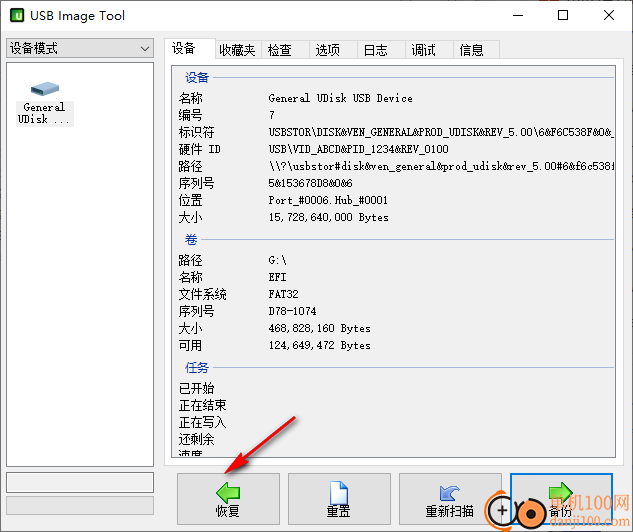Click the device number value 7
Viewport: 633px width, 532px height.
(272, 115)
